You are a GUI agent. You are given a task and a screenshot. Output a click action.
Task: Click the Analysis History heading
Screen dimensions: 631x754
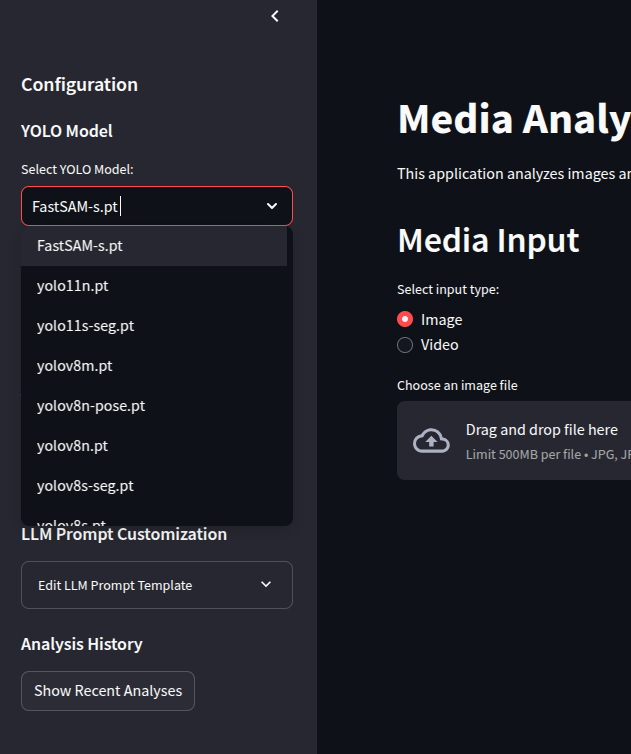[x=82, y=644]
